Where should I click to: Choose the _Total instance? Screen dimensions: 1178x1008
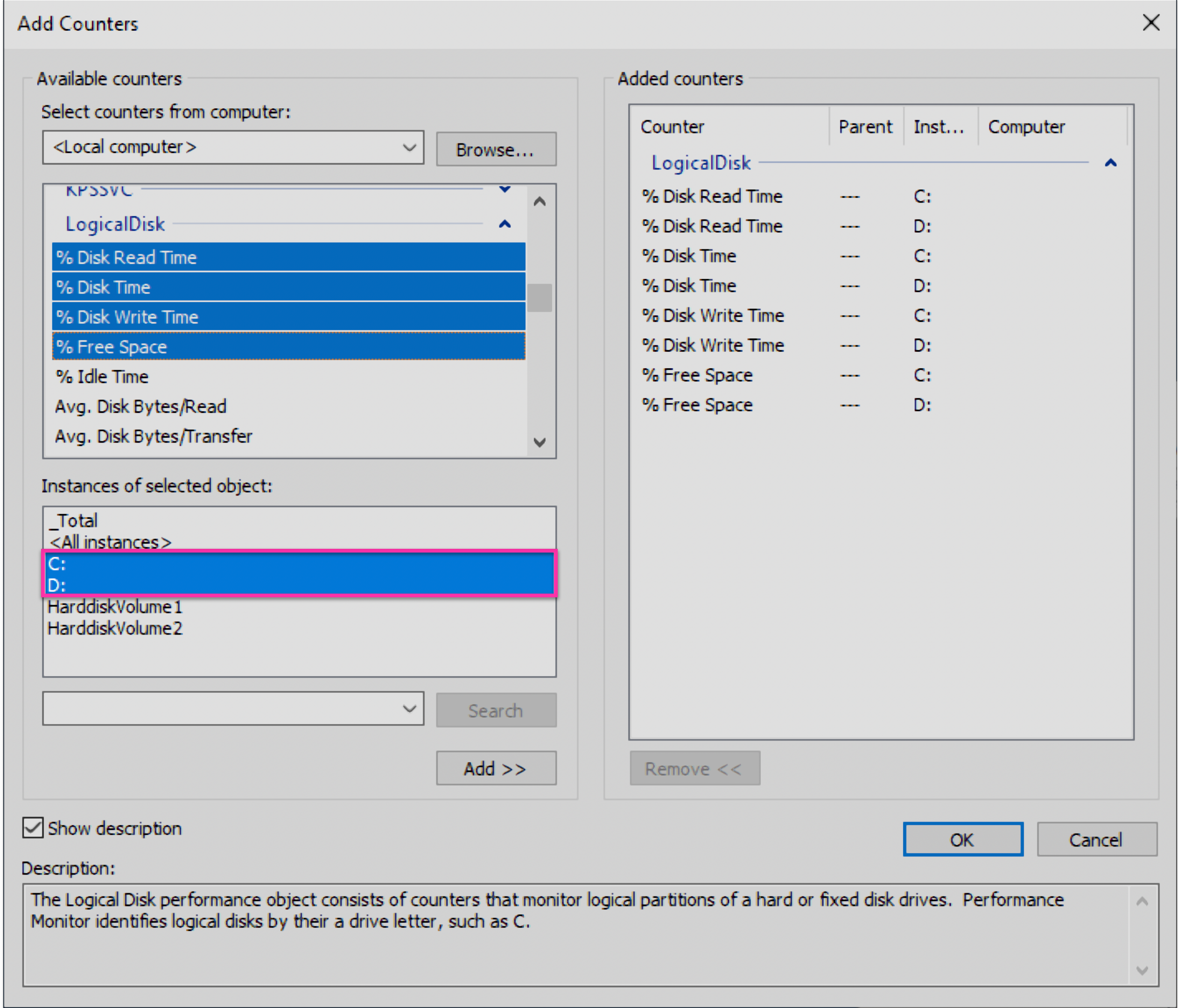pyautogui.click(x=73, y=520)
